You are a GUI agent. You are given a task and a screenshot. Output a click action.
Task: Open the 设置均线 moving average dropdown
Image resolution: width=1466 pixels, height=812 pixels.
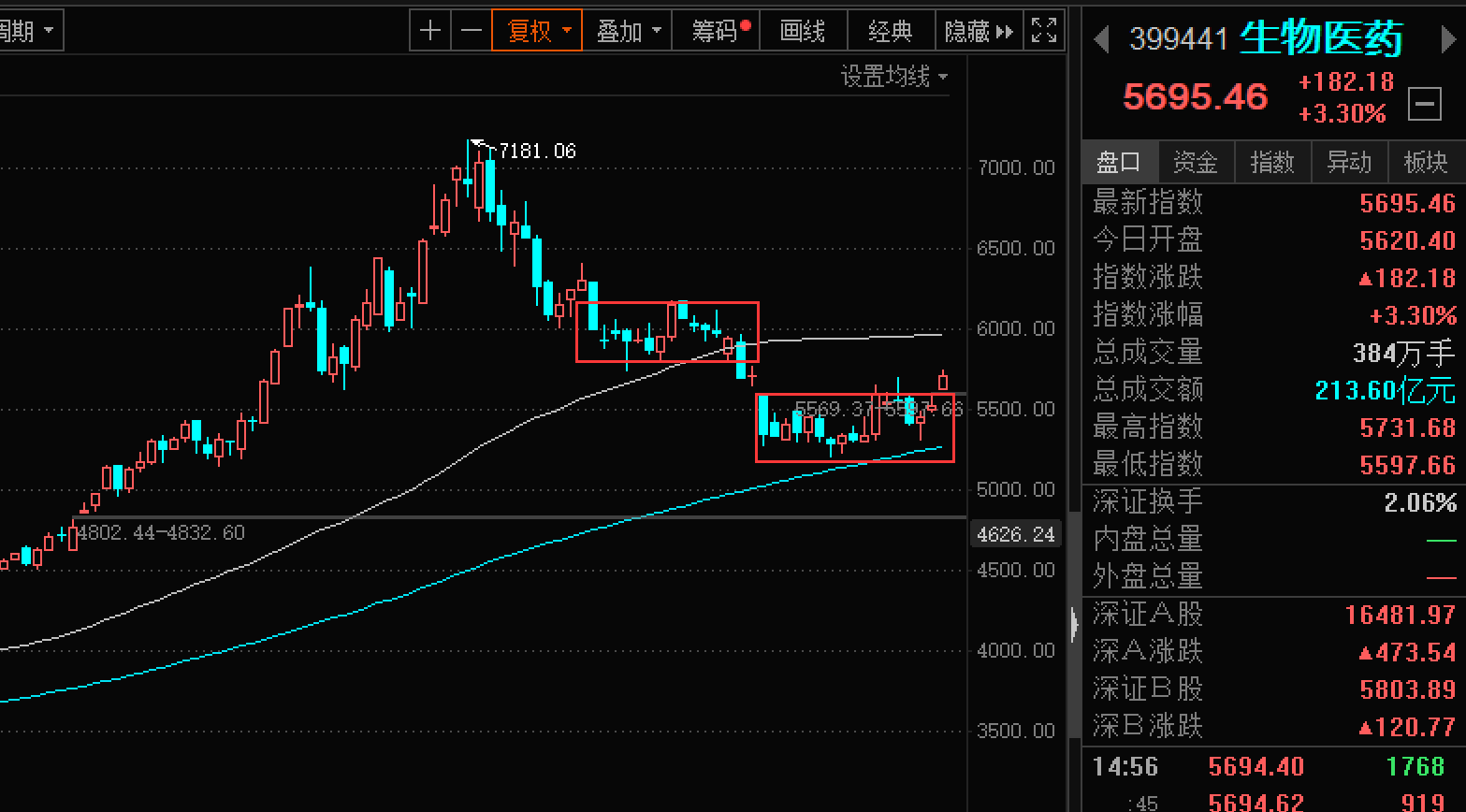894,76
